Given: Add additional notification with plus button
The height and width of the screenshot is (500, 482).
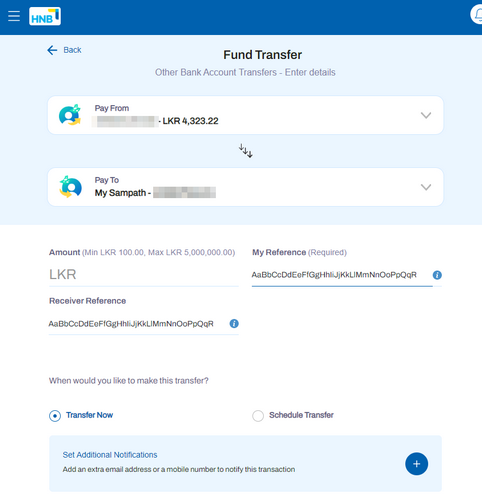Looking at the screenshot, I should pos(416,464).
